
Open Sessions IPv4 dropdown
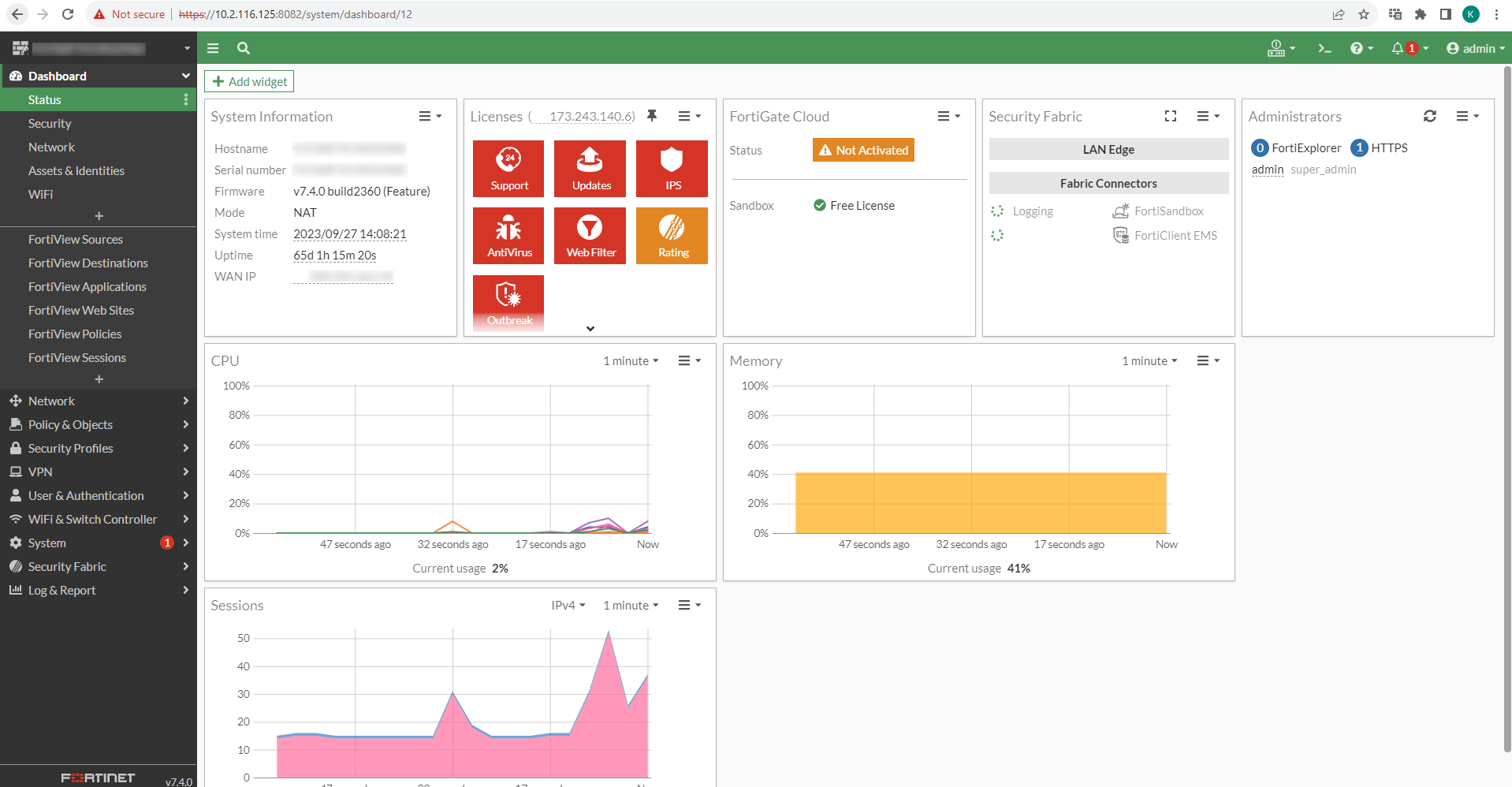tap(568, 606)
